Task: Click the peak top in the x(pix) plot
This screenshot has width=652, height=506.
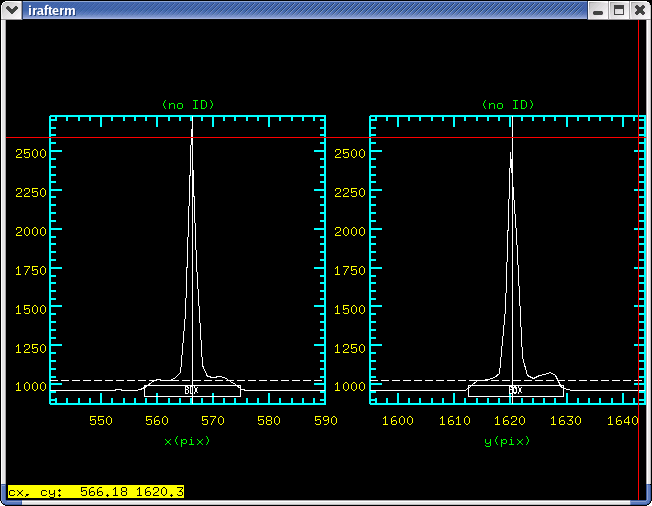Action: point(192,131)
